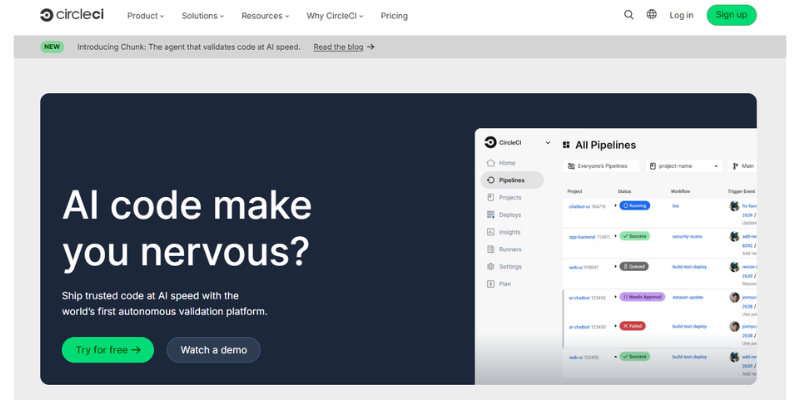Screen dimensions: 800x400
Task: Expand the Solutions dropdown menu
Action: (202, 16)
